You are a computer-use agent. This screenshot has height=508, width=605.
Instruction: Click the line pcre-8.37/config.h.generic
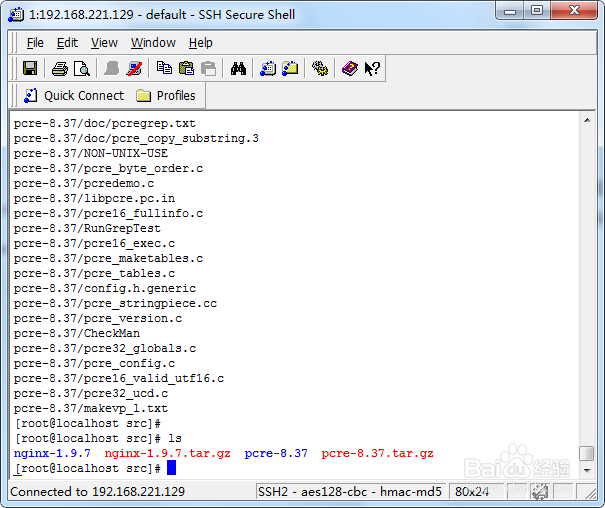pyautogui.click(x=105, y=289)
